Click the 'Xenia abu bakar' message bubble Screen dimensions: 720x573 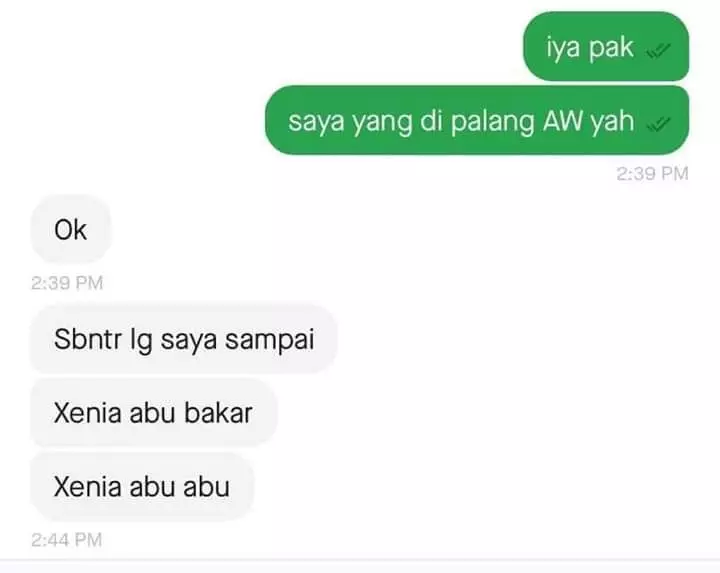coord(154,413)
